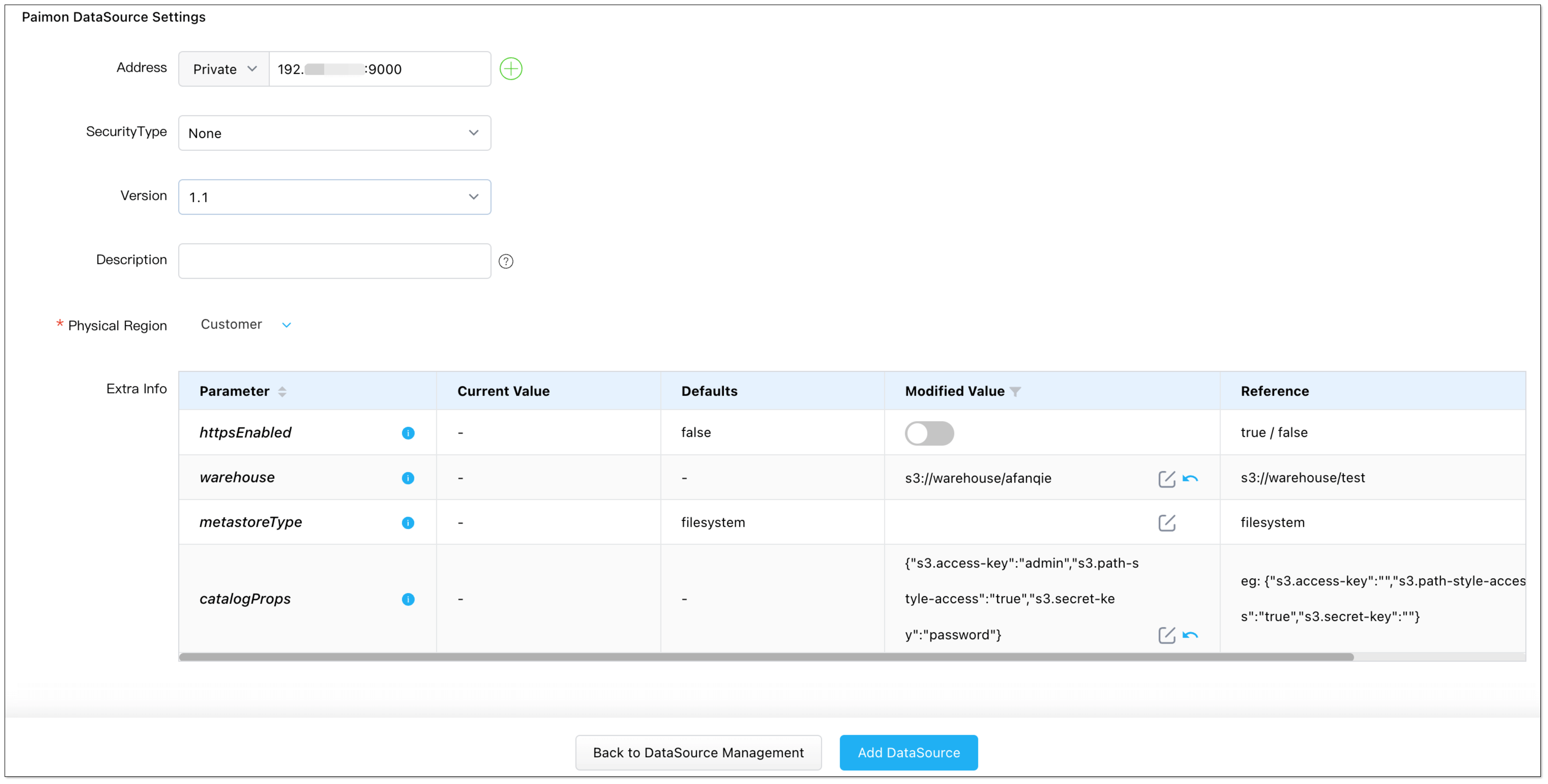The width and height of the screenshot is (1548, 784).
Task: Click the Description help question mark icon
Action: [506, 261]
